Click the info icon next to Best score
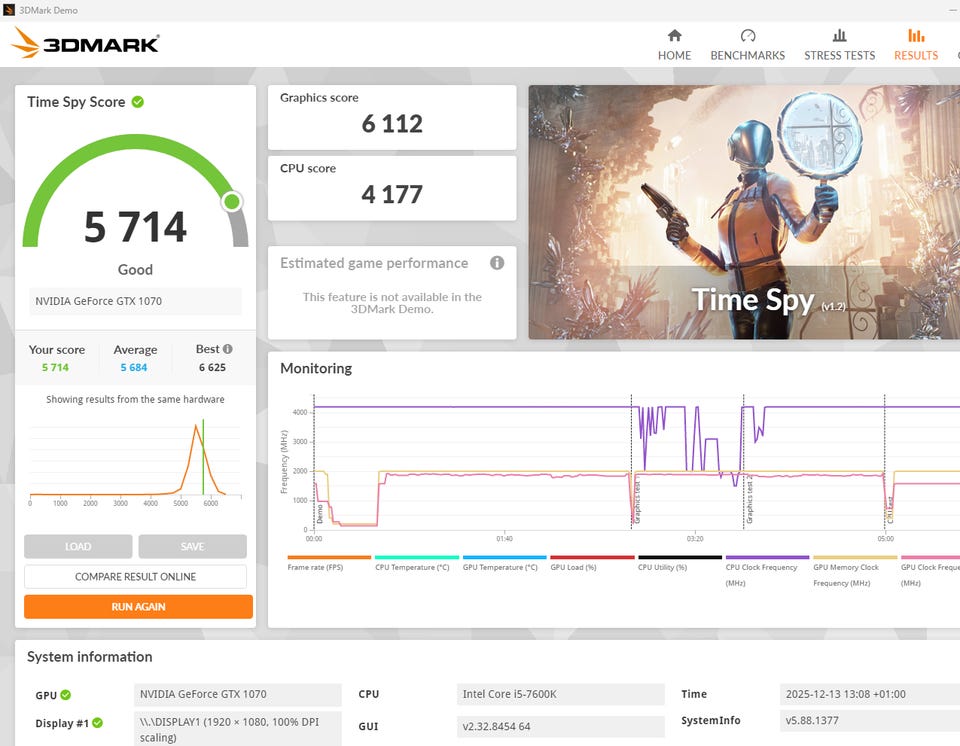960x746 pixels. 228,349
